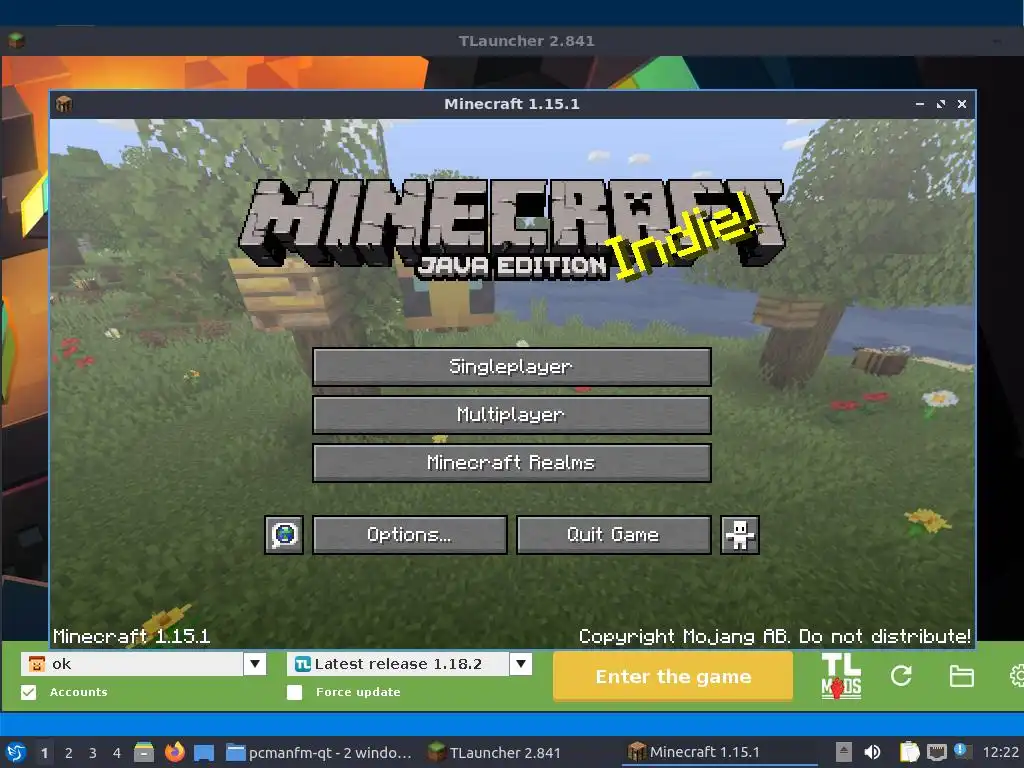Screen dimensions: 1024x768
Task: Open the language globe button in Minecraft menu
Action: click(x=284, y=535)
